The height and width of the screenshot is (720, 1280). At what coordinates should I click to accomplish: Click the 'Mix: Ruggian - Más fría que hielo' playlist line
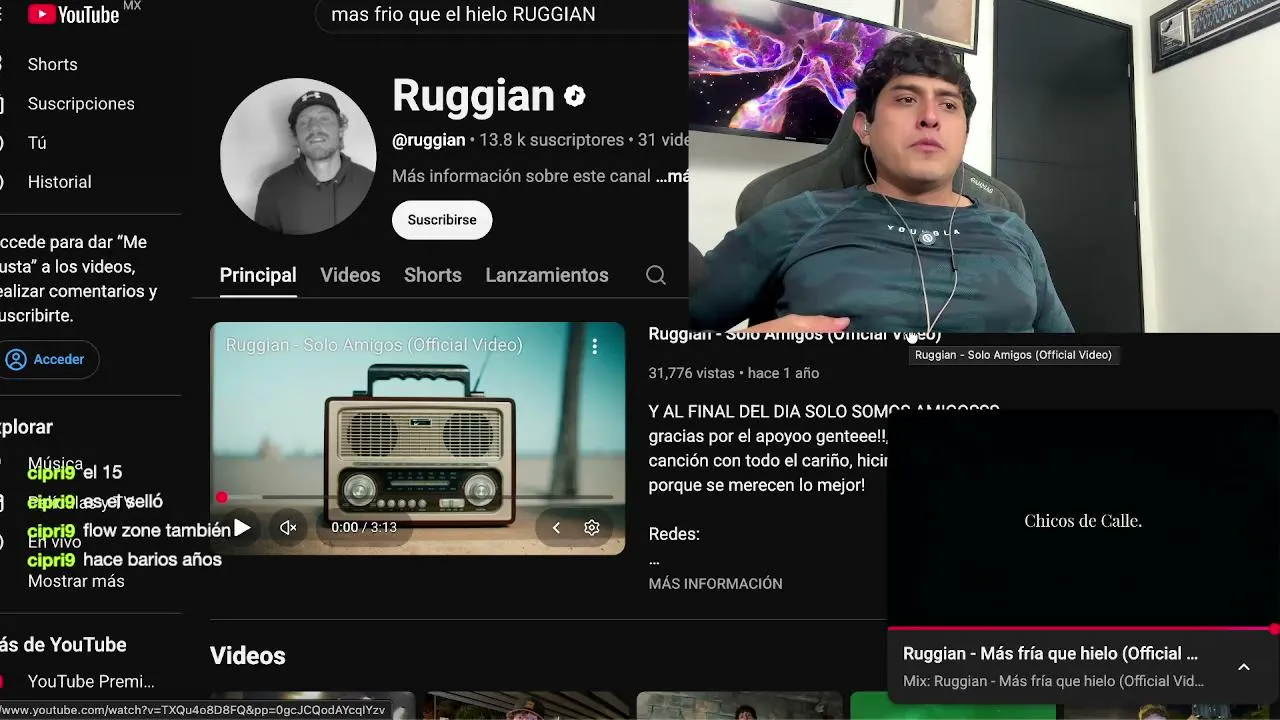(x=1053, y=681)
